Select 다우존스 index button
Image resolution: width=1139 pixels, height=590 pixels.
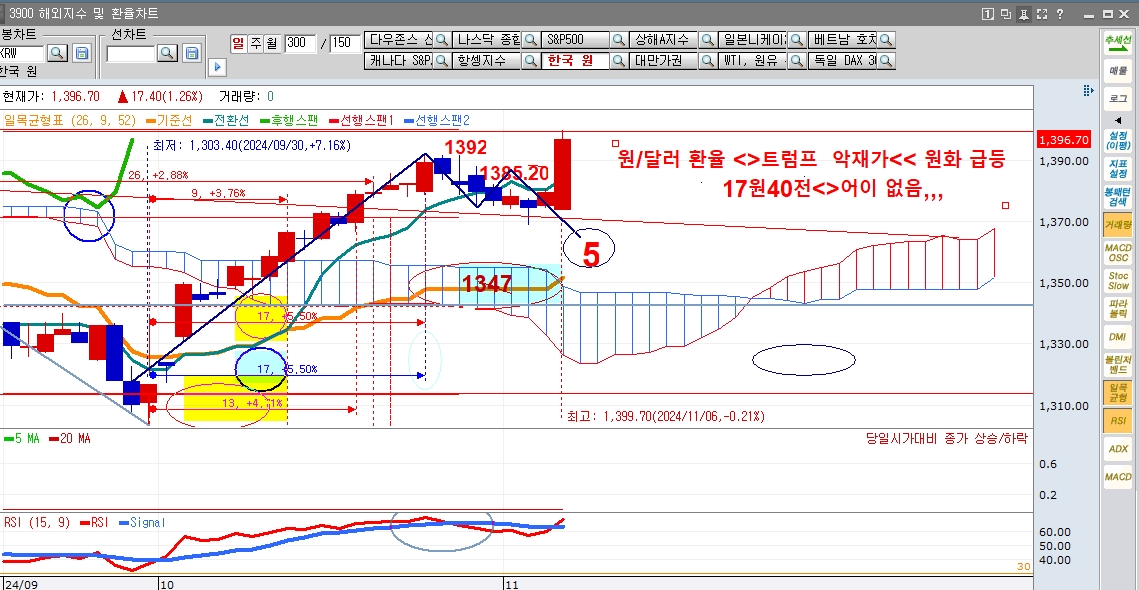(399, 40)
